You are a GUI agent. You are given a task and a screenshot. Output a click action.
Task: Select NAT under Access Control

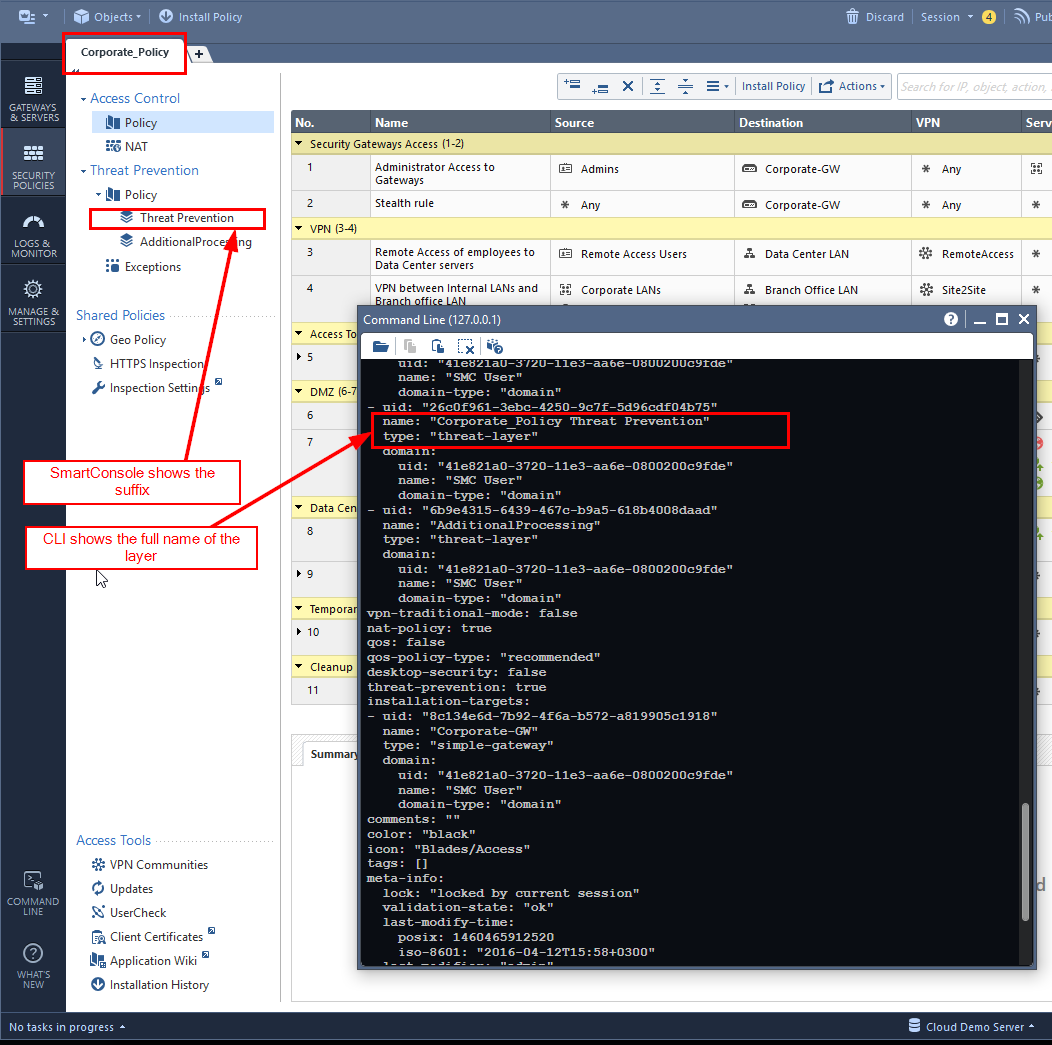pyautogui.click(x=126, y=147)
